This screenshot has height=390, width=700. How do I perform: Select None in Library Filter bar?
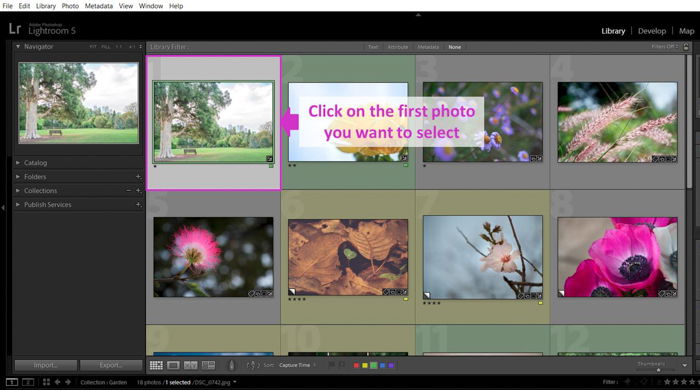tap(454, 47)
